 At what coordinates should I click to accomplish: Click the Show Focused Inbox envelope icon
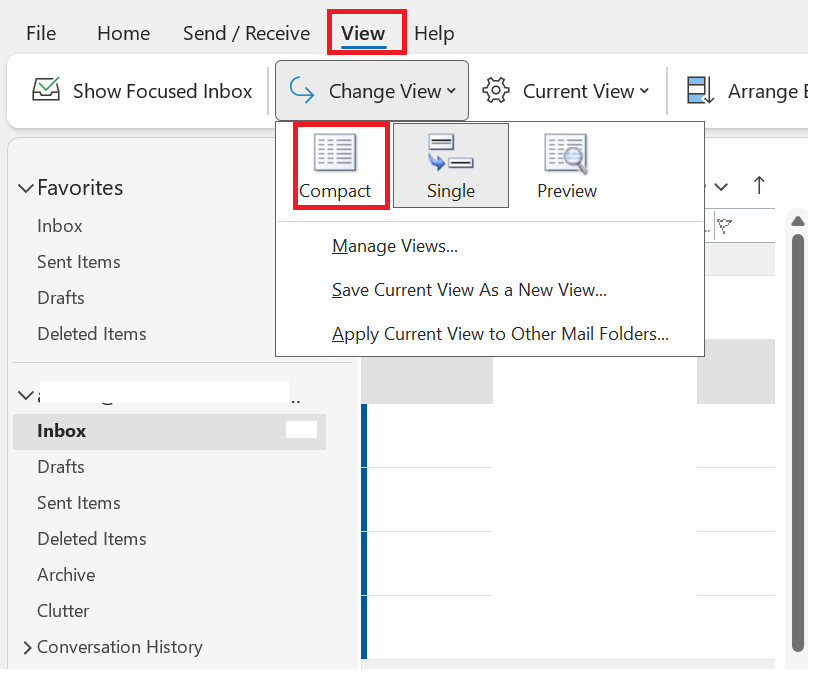46,90
